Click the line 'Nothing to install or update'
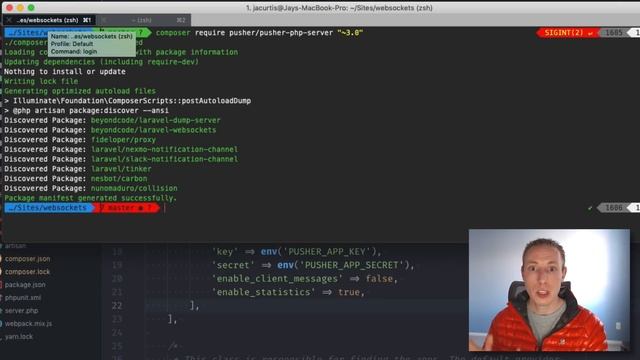Image resolution: width=640 pixels, height=360 pixels. click(x=65, y=71)
